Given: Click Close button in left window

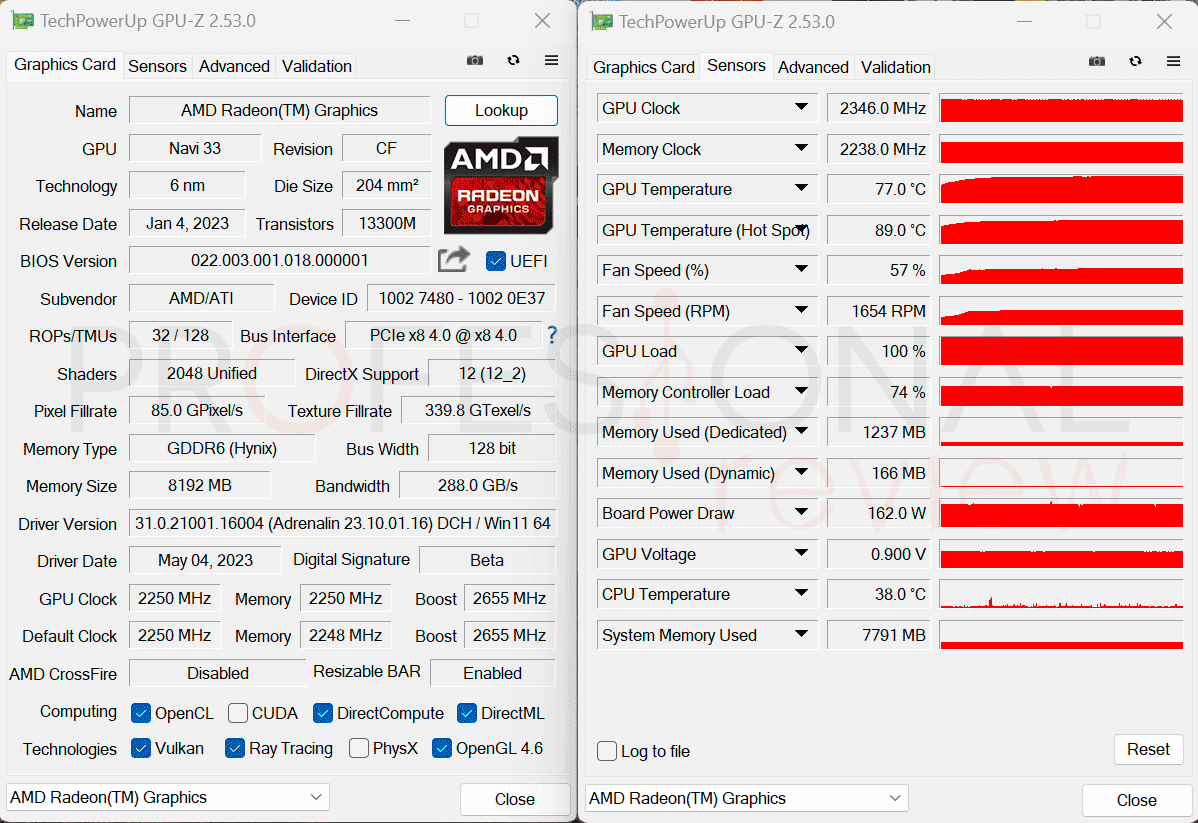Looking at the screenshot, I should click(515, 799).
